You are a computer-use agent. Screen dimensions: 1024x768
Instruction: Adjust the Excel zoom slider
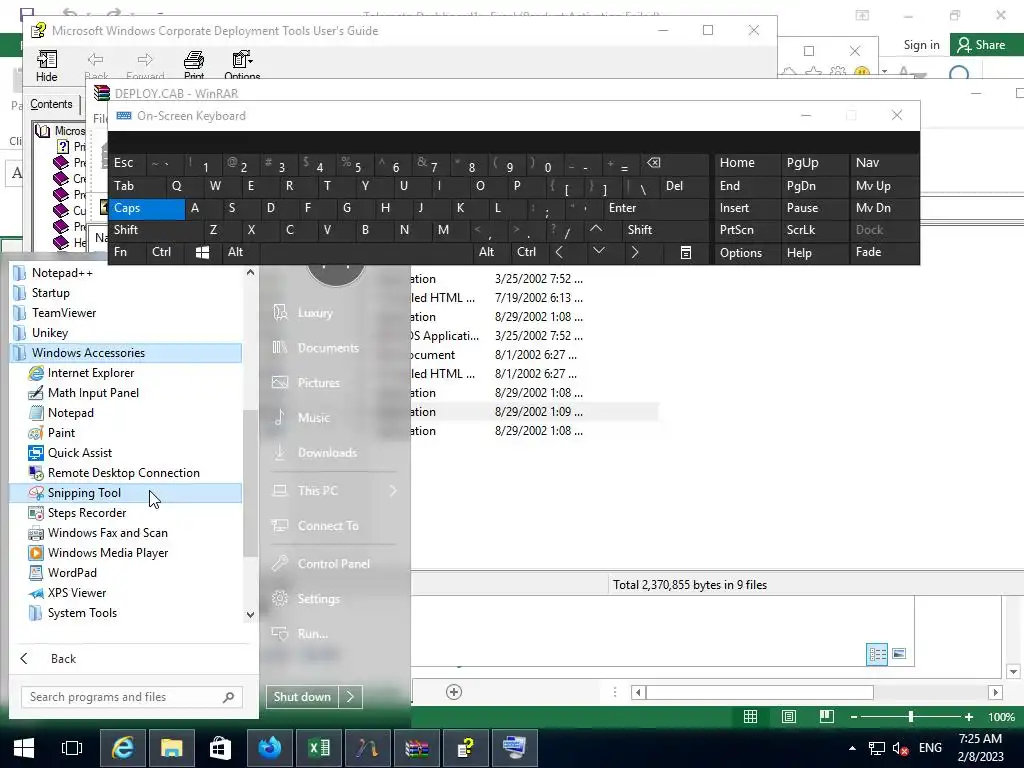tap(910, 717)
